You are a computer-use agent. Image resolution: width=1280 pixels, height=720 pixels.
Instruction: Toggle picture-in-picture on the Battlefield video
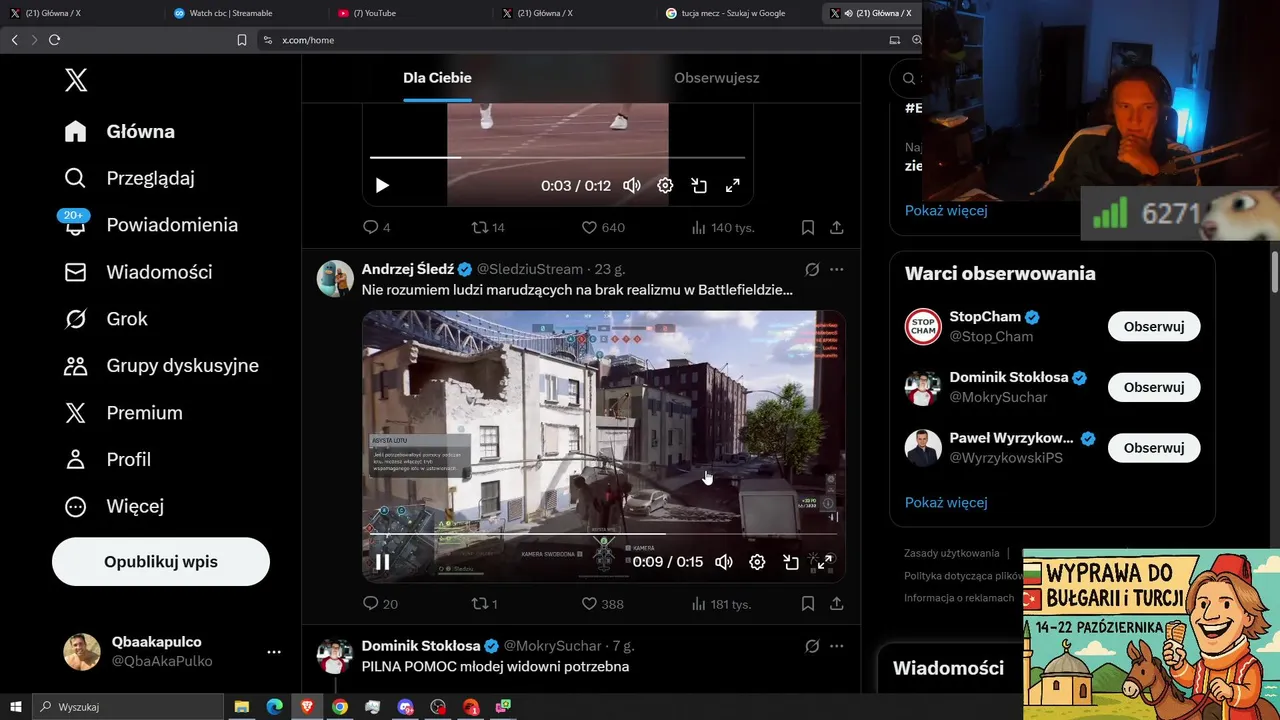pyautogui.click(x=791, y=562)
